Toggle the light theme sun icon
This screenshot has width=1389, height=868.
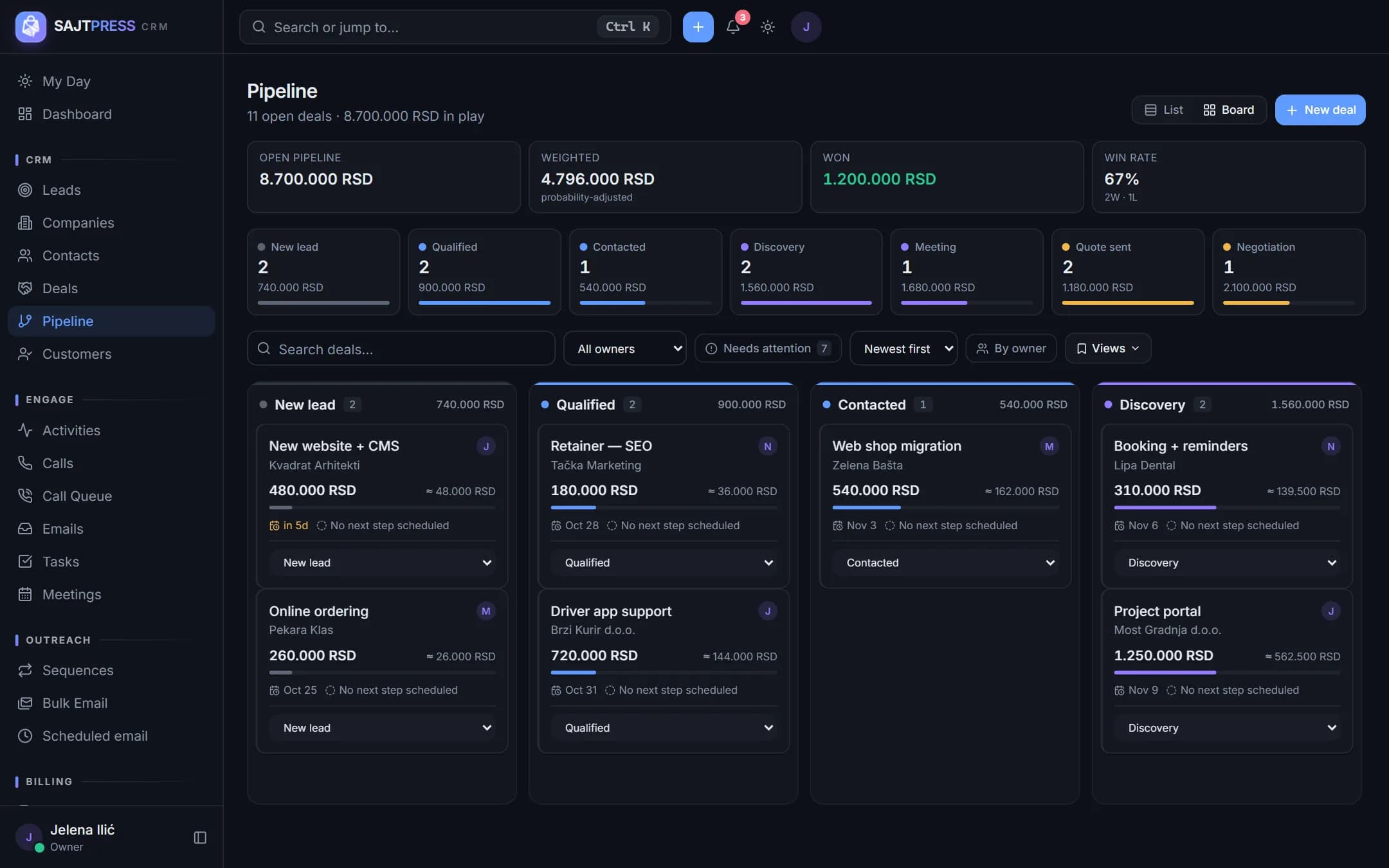(x=768, y=27)
